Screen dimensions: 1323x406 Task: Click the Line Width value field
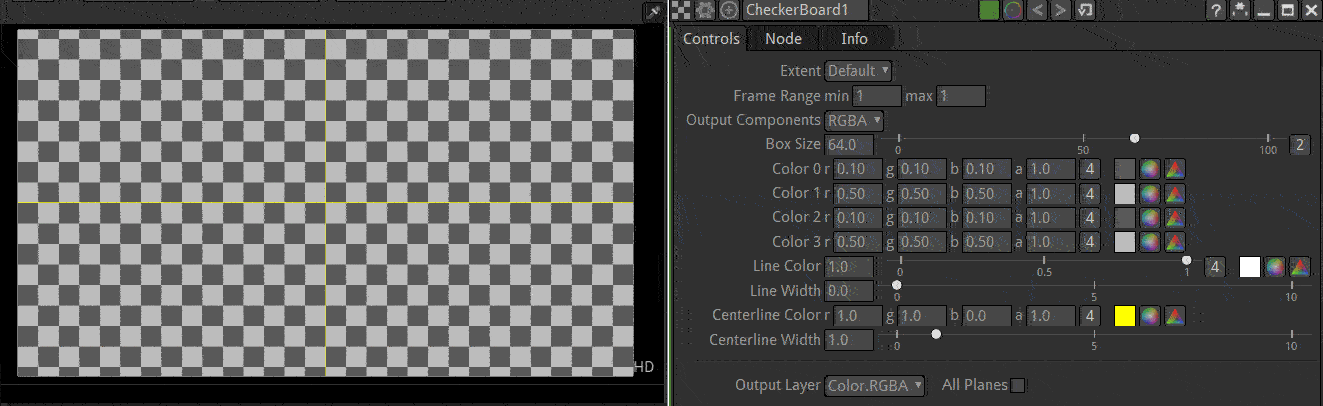pos(849,291)
